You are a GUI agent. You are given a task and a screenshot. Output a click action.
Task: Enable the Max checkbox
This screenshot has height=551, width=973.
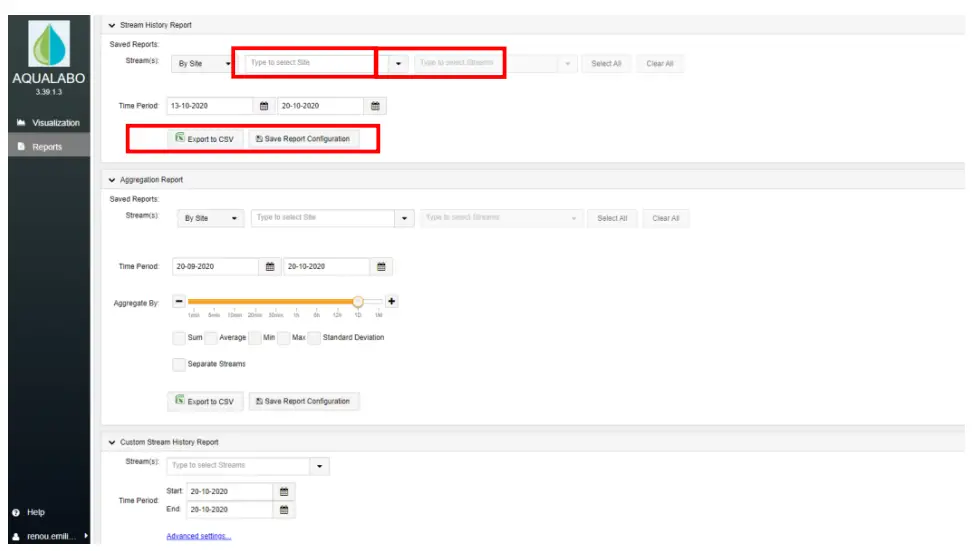point(284,338)
